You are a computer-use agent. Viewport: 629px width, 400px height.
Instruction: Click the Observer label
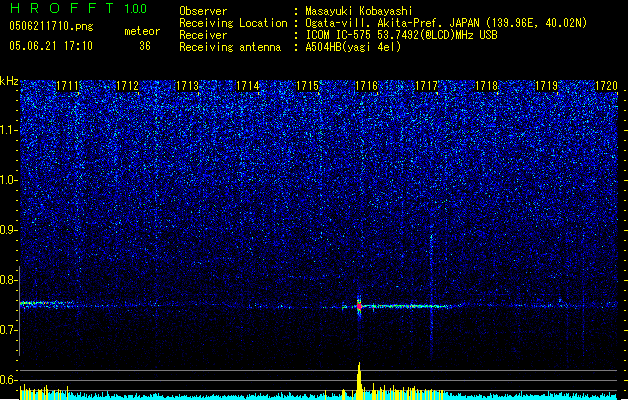coord(203,11)
